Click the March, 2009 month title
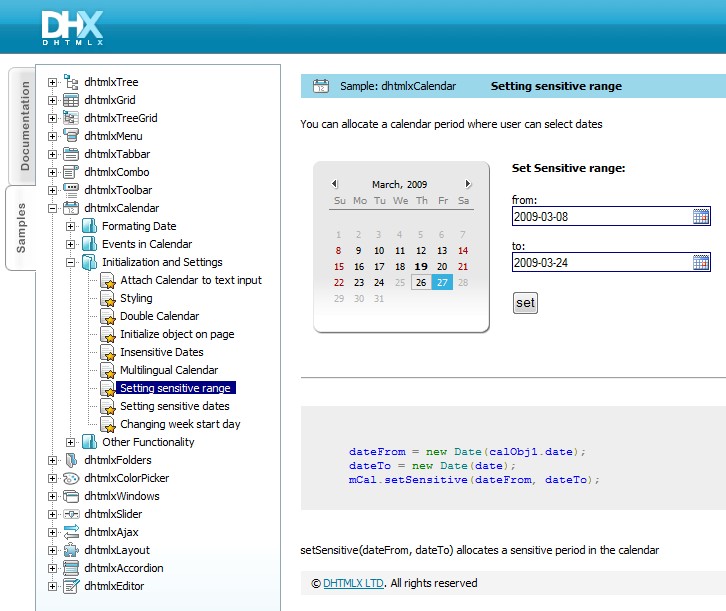 pyautogui.click(x=399, y=184)
